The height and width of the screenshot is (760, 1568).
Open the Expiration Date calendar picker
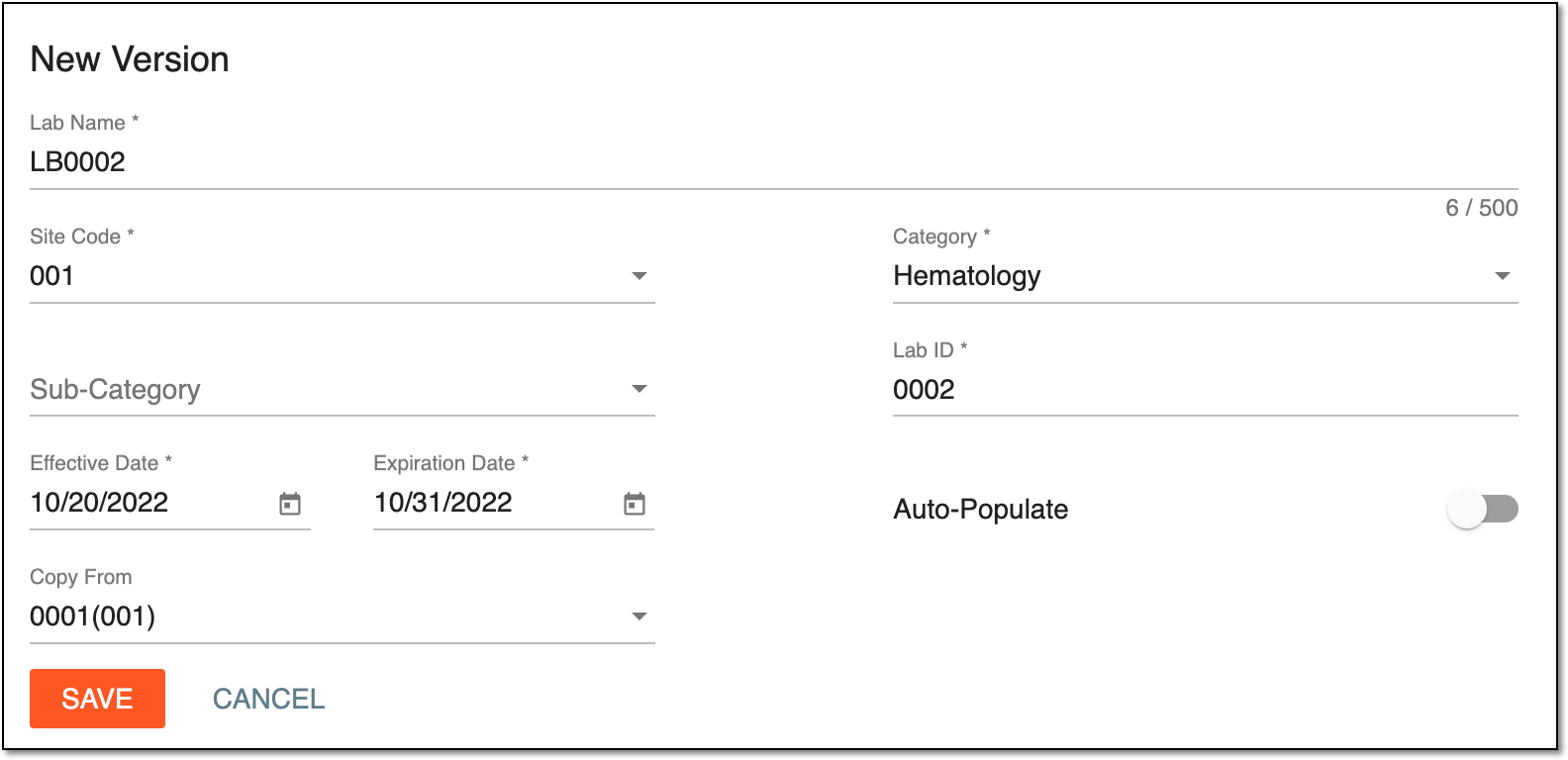pyautogui.click(x=634, y=504)
